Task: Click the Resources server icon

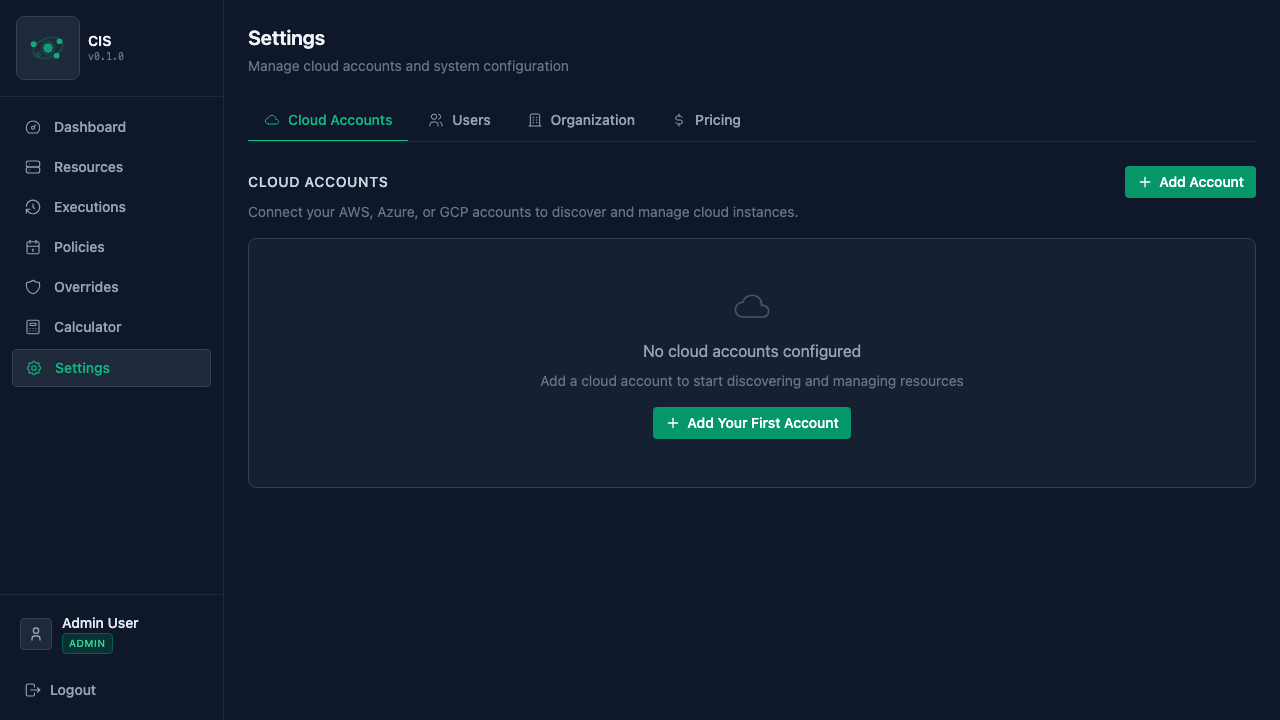Action: click(x=33, y=167)
